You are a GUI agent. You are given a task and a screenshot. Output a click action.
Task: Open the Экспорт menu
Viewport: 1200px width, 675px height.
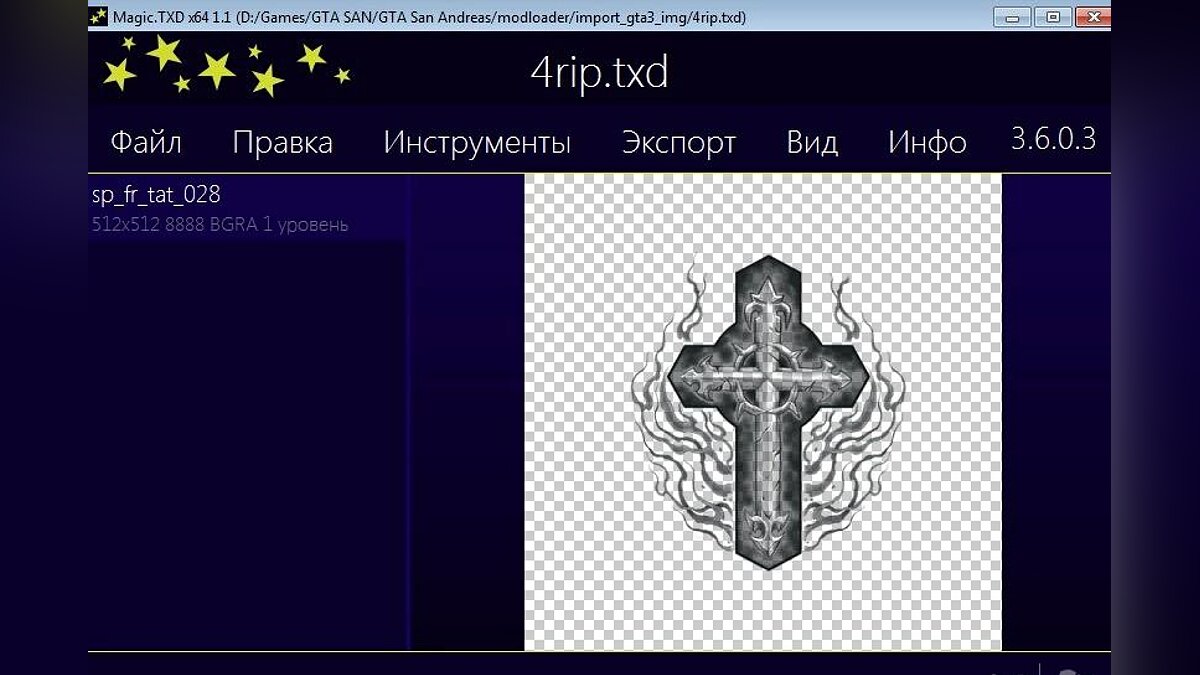[x=679, y=142]
